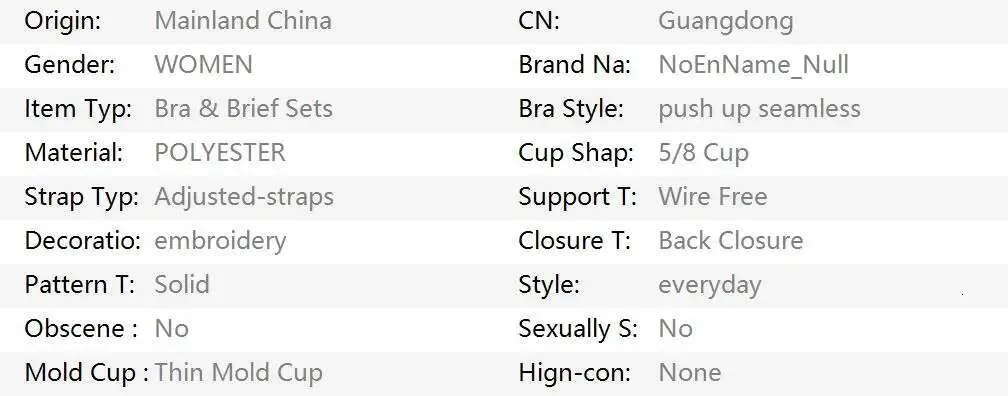The width and height of the screenshot is (1008, 396).
Task: Click the Obscene label
Action: coord(80,329)
